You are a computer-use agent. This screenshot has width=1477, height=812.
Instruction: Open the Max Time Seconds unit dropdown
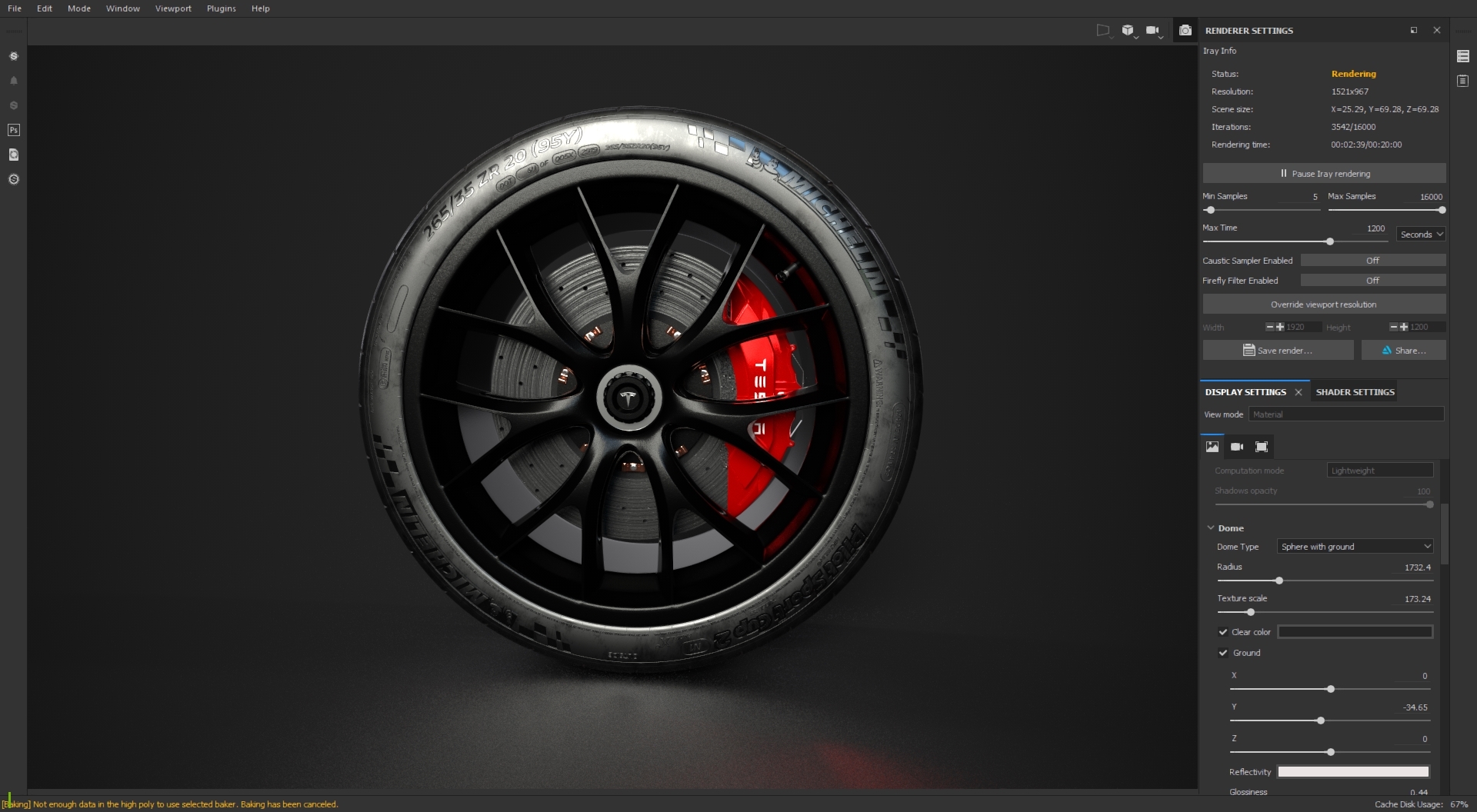[1421, 235]
